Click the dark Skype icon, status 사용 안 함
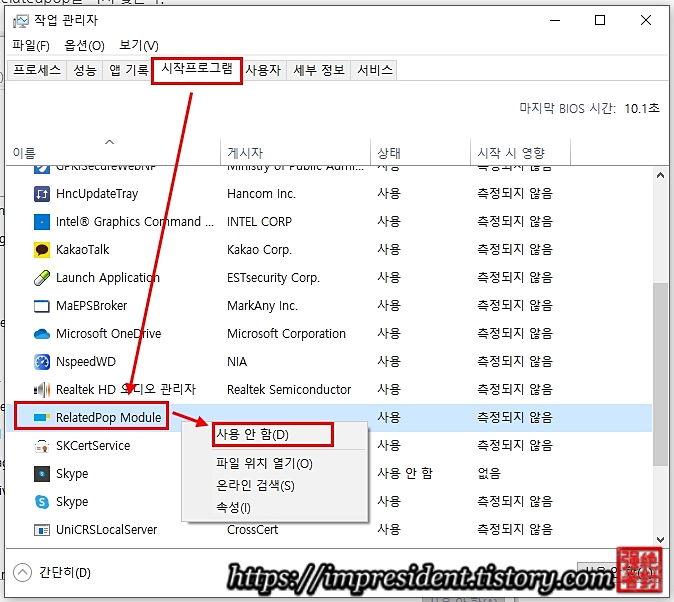The image size is (674, 602). (x=42, y=474)
